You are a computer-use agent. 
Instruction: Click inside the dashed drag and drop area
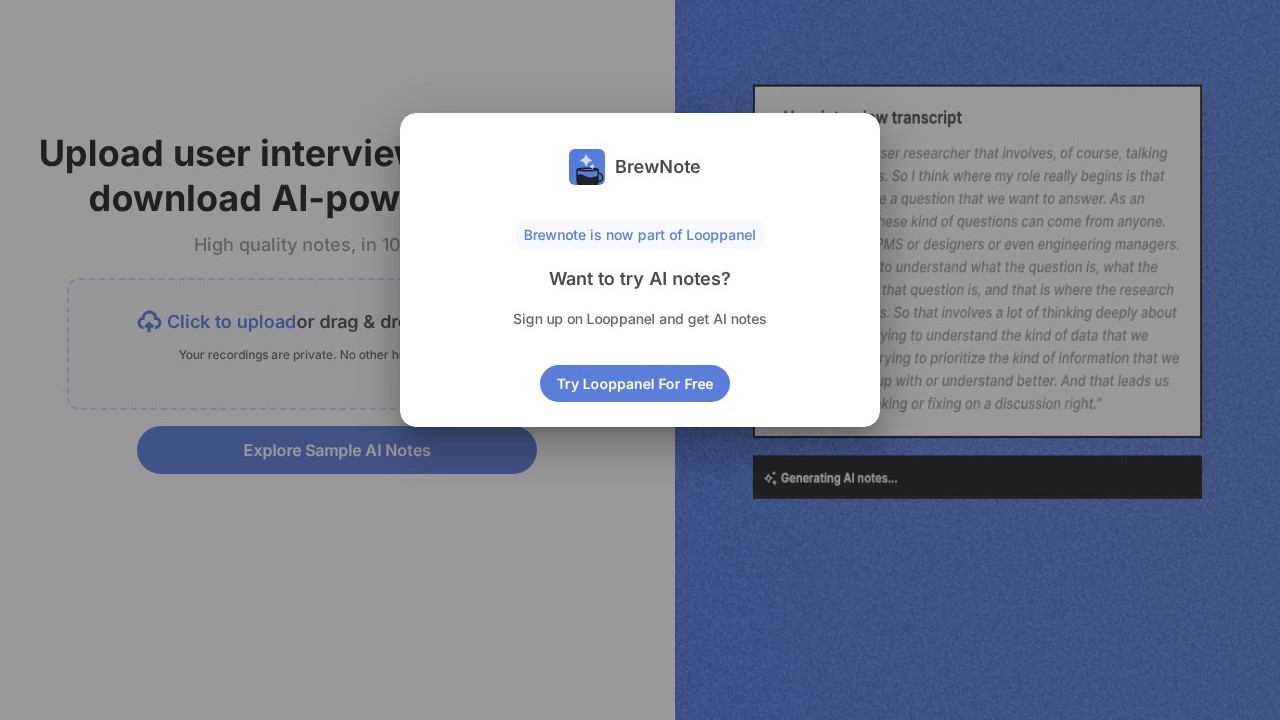pyautogui.click(x=230, y=385)
